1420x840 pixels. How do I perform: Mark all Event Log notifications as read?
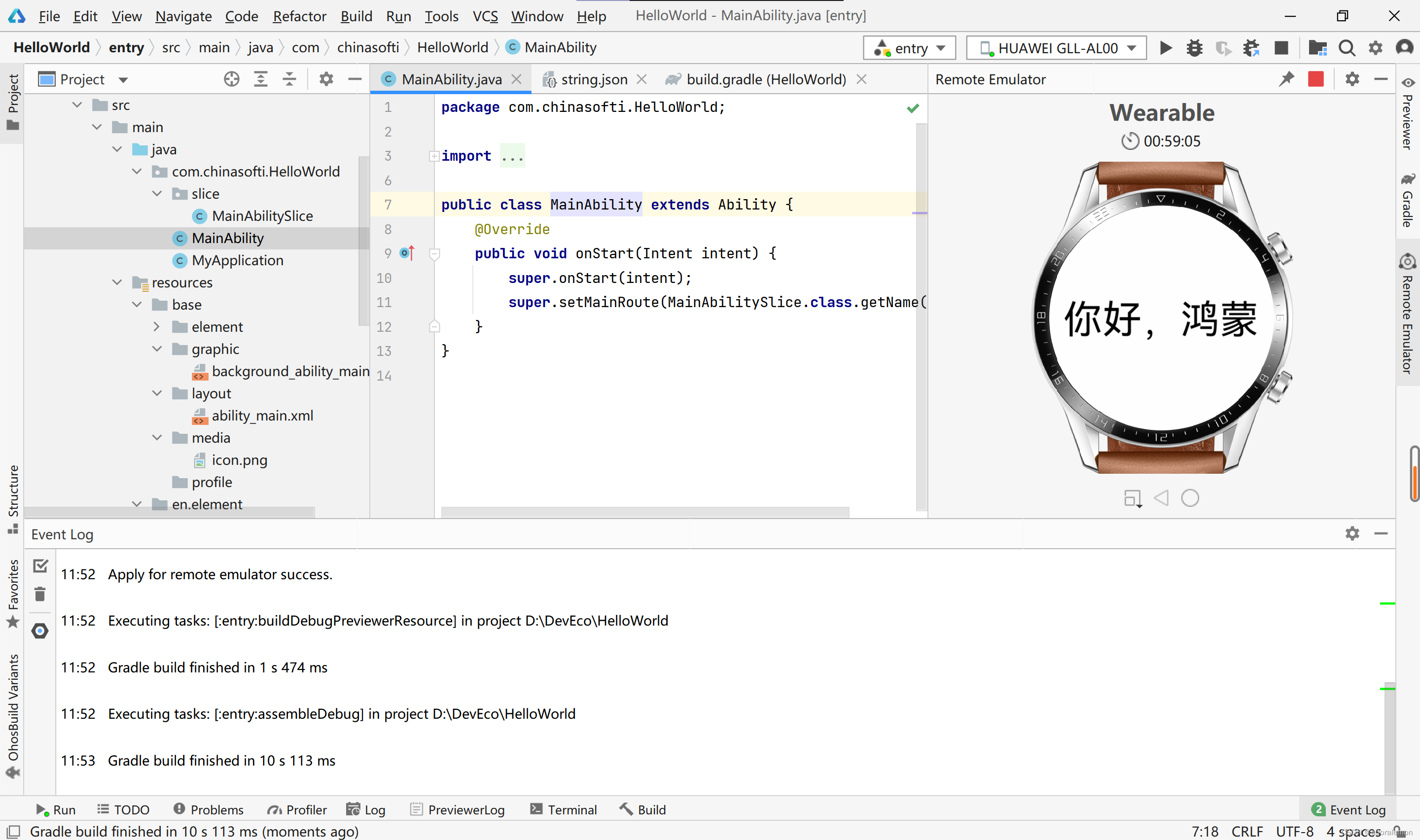pos(40,565)
